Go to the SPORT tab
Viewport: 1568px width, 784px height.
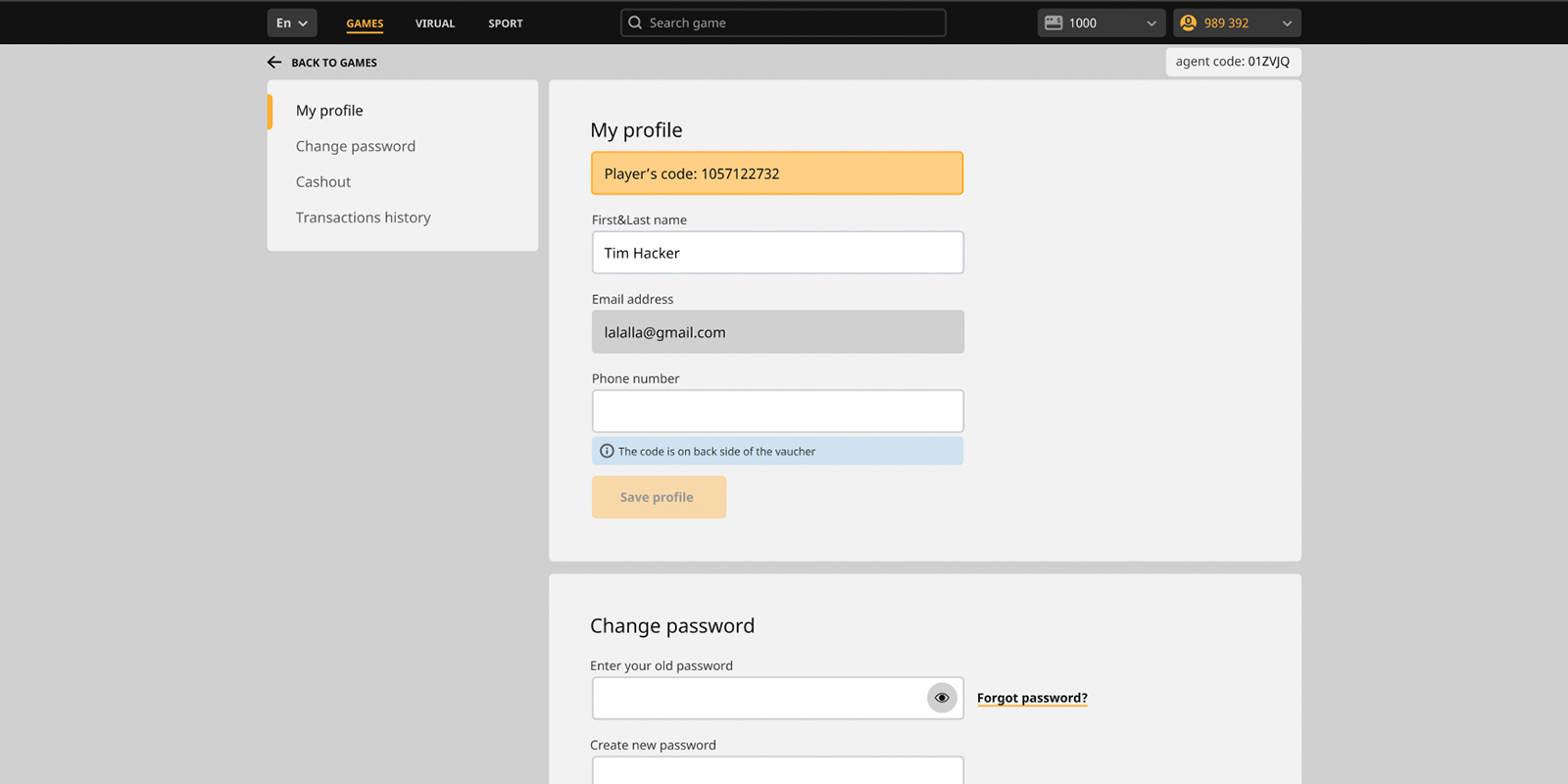click(x=506, y=24)
